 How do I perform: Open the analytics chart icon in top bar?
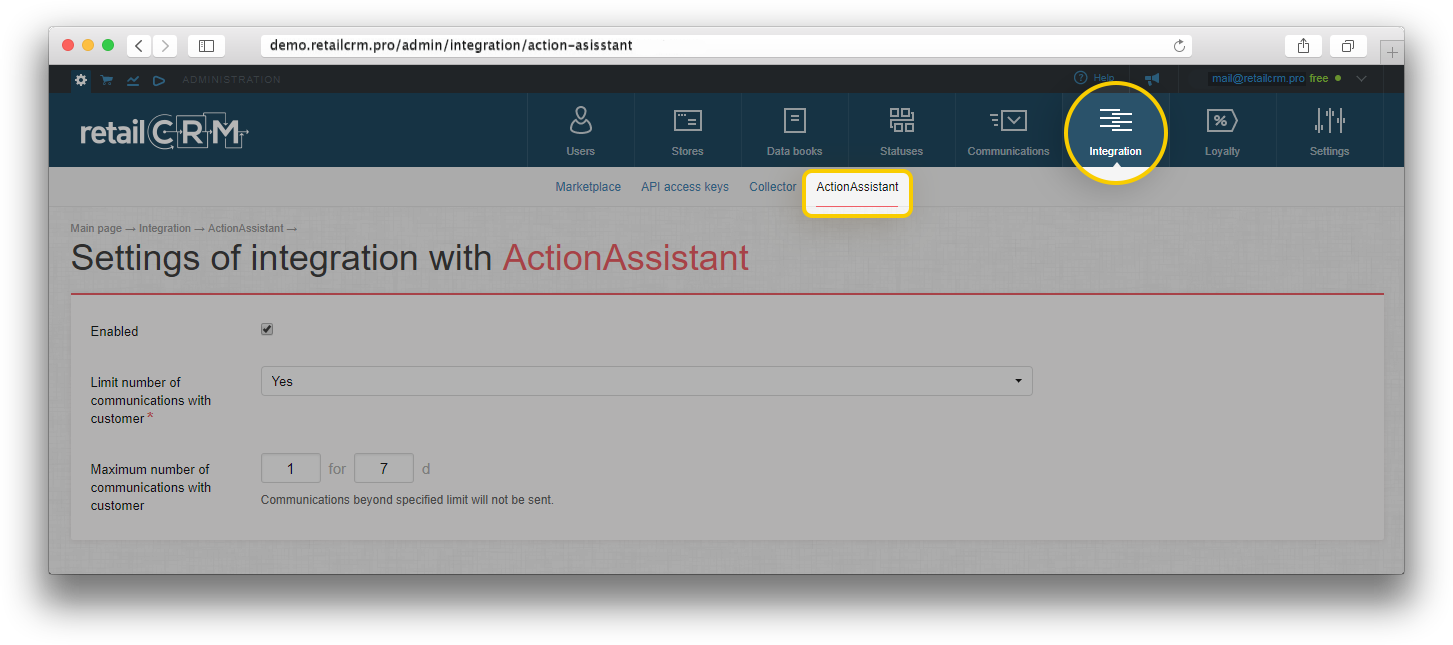132,79
